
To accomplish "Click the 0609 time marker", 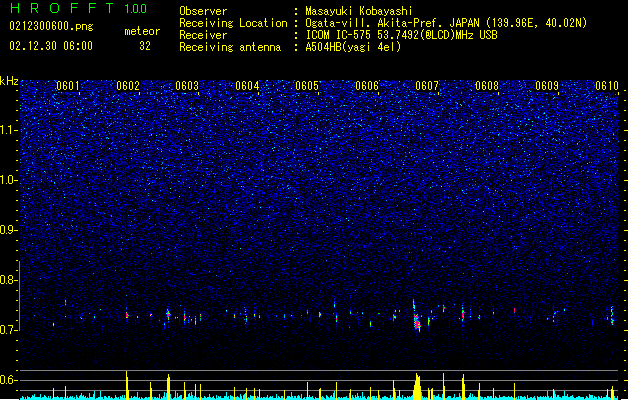I will point(547,86).
